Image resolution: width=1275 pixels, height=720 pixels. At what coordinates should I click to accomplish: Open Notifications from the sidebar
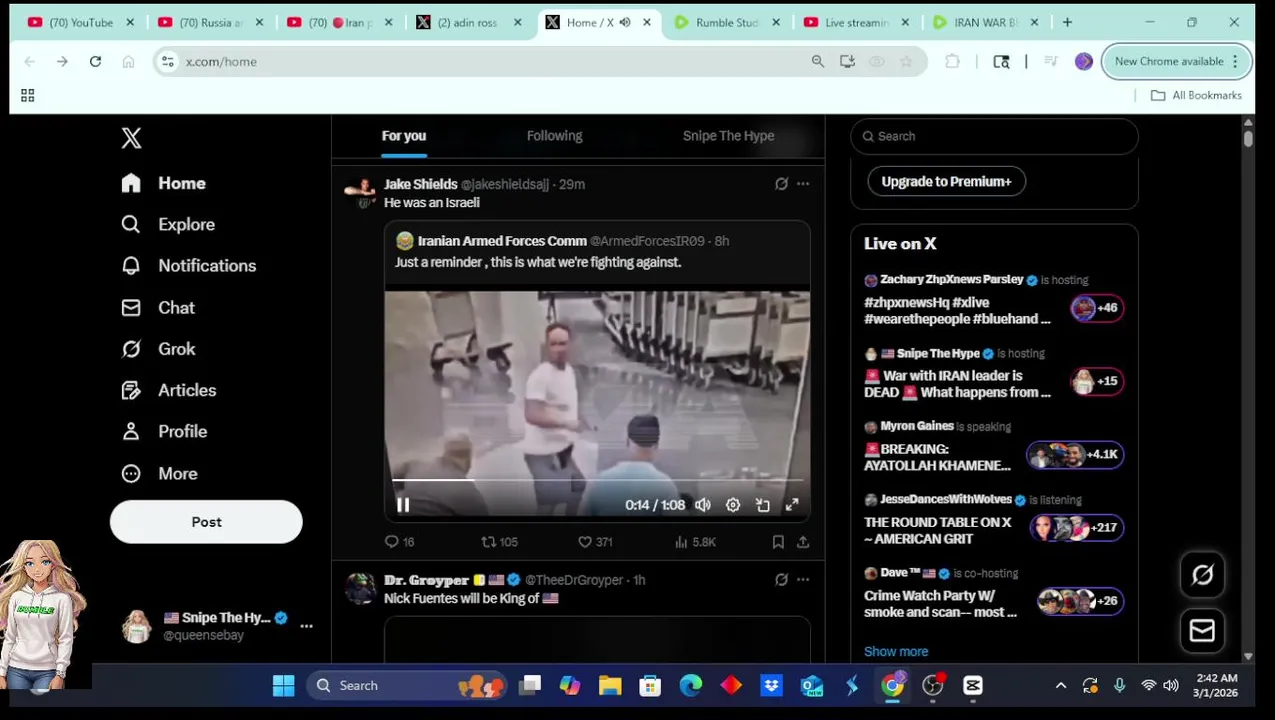pyautogui.click(x=188, y=265)
